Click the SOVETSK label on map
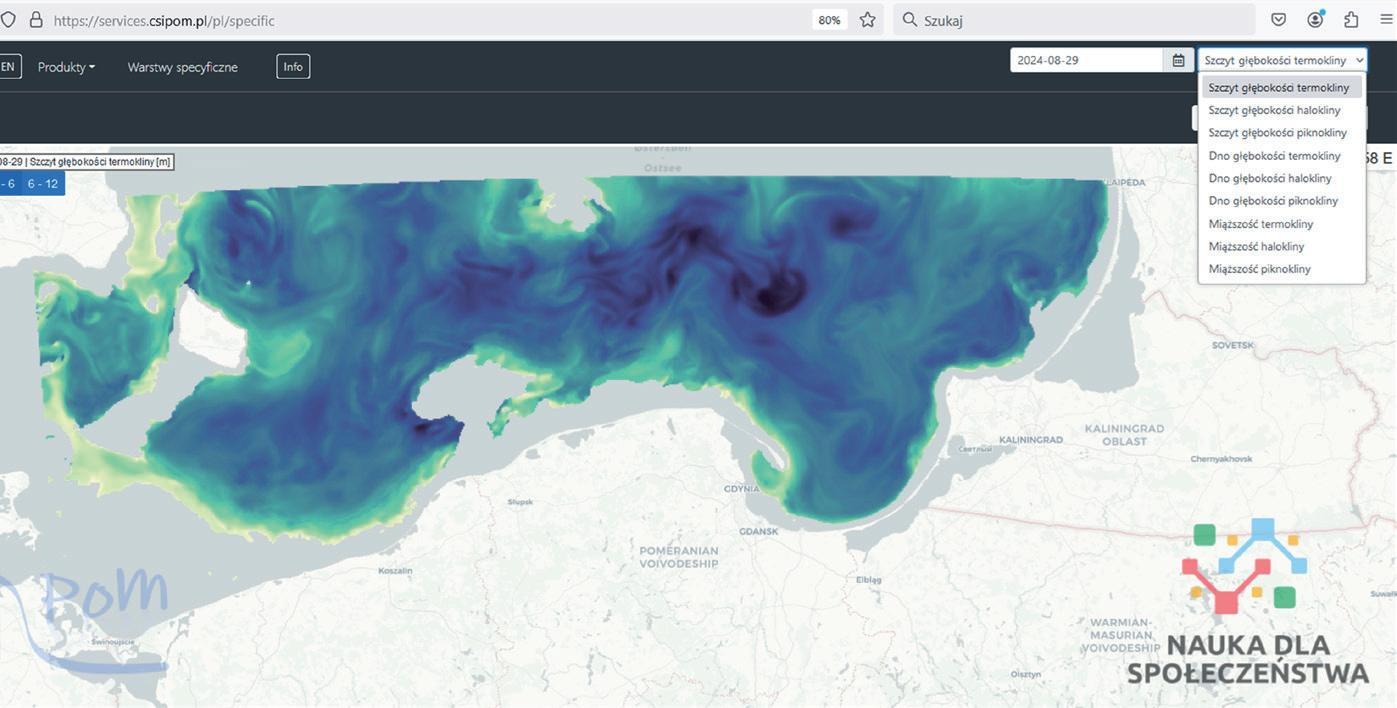 (1232, 344)
